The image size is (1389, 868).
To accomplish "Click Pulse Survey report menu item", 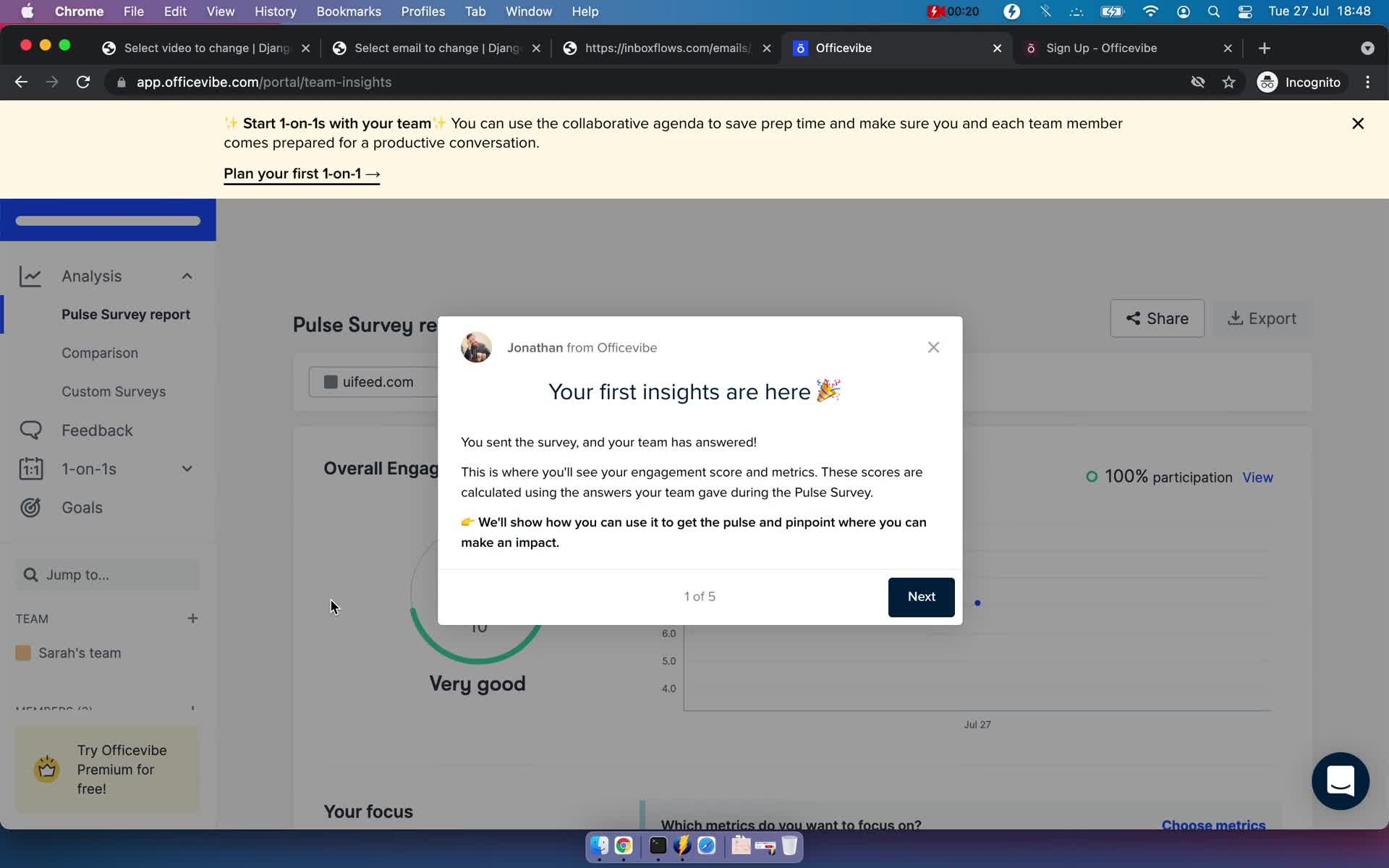I will pos(126,314).
